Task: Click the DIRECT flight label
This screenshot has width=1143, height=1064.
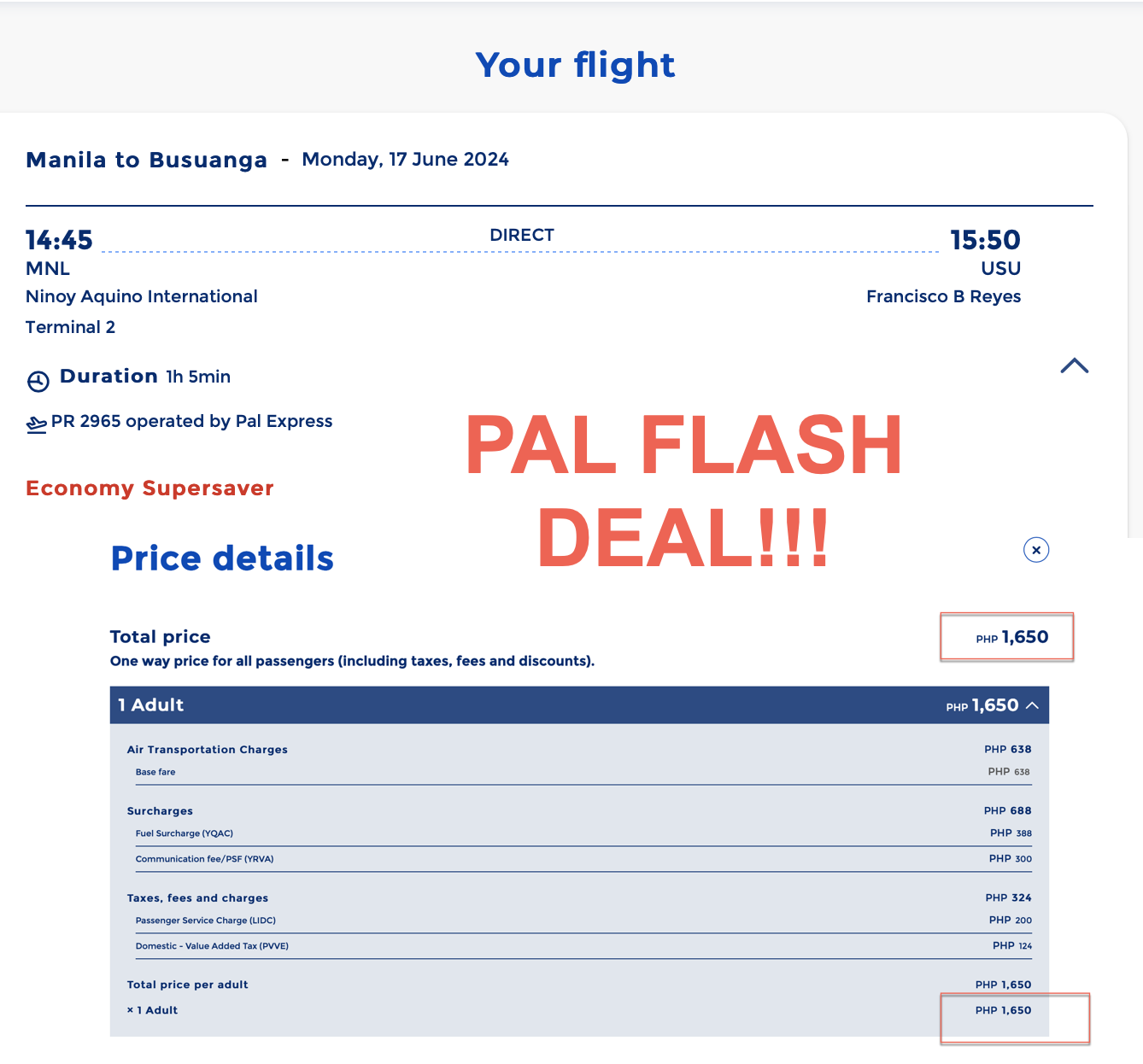Action: 521,235
